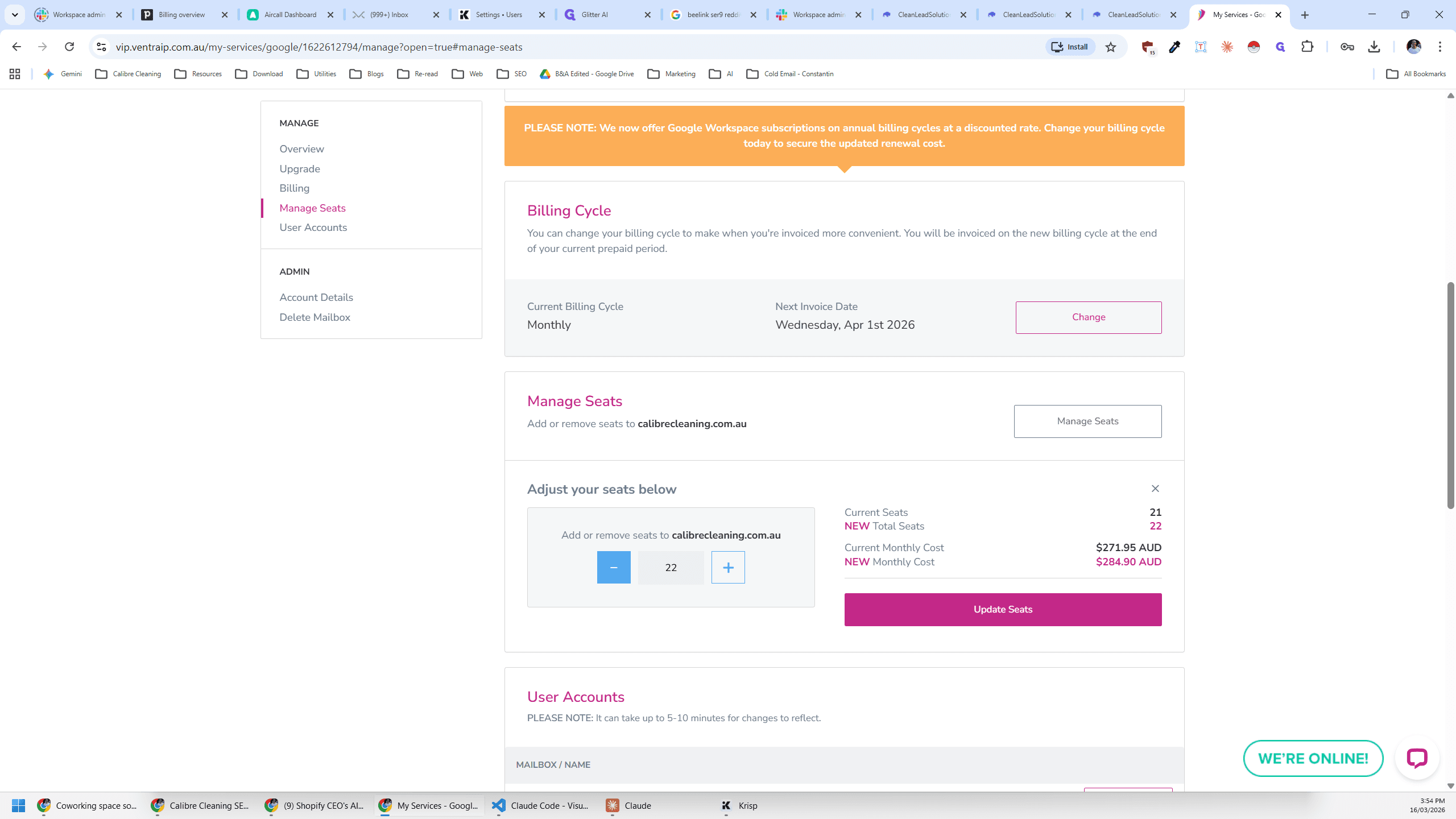The width and height of the screenshot is (1456, 819).
Task: Select Manage Seats in the sidebar
Action: pos(312,208)
